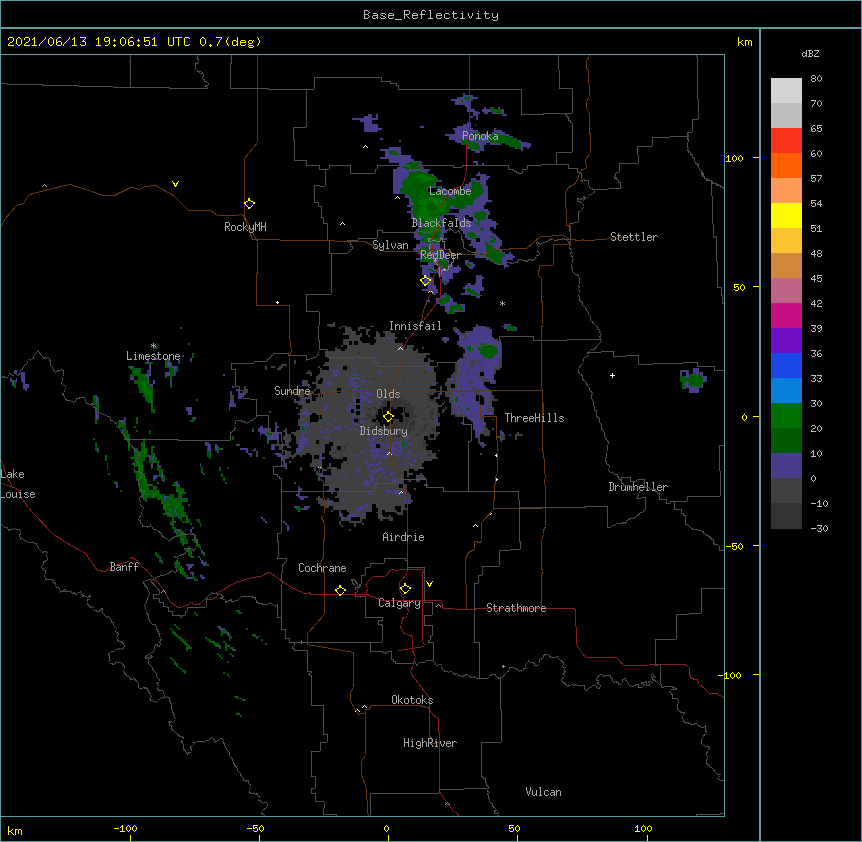Select the yellow diamond marker above Calgary

click(x=405, y=589)
